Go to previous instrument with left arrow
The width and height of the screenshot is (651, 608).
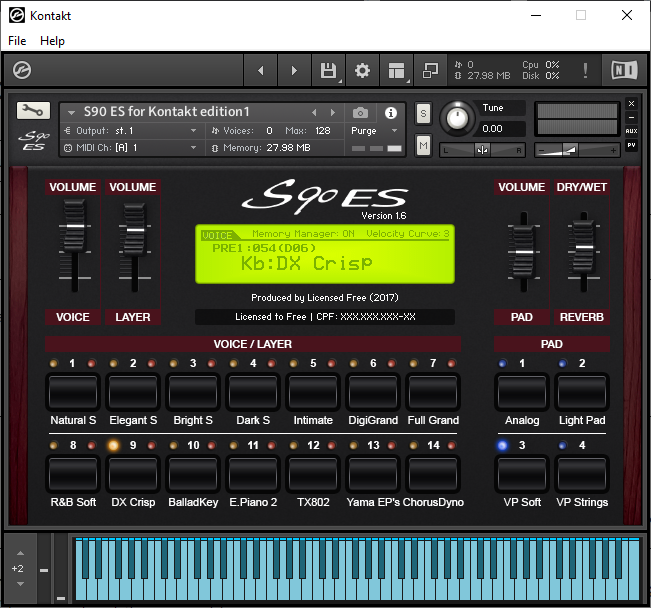[261, 71]
